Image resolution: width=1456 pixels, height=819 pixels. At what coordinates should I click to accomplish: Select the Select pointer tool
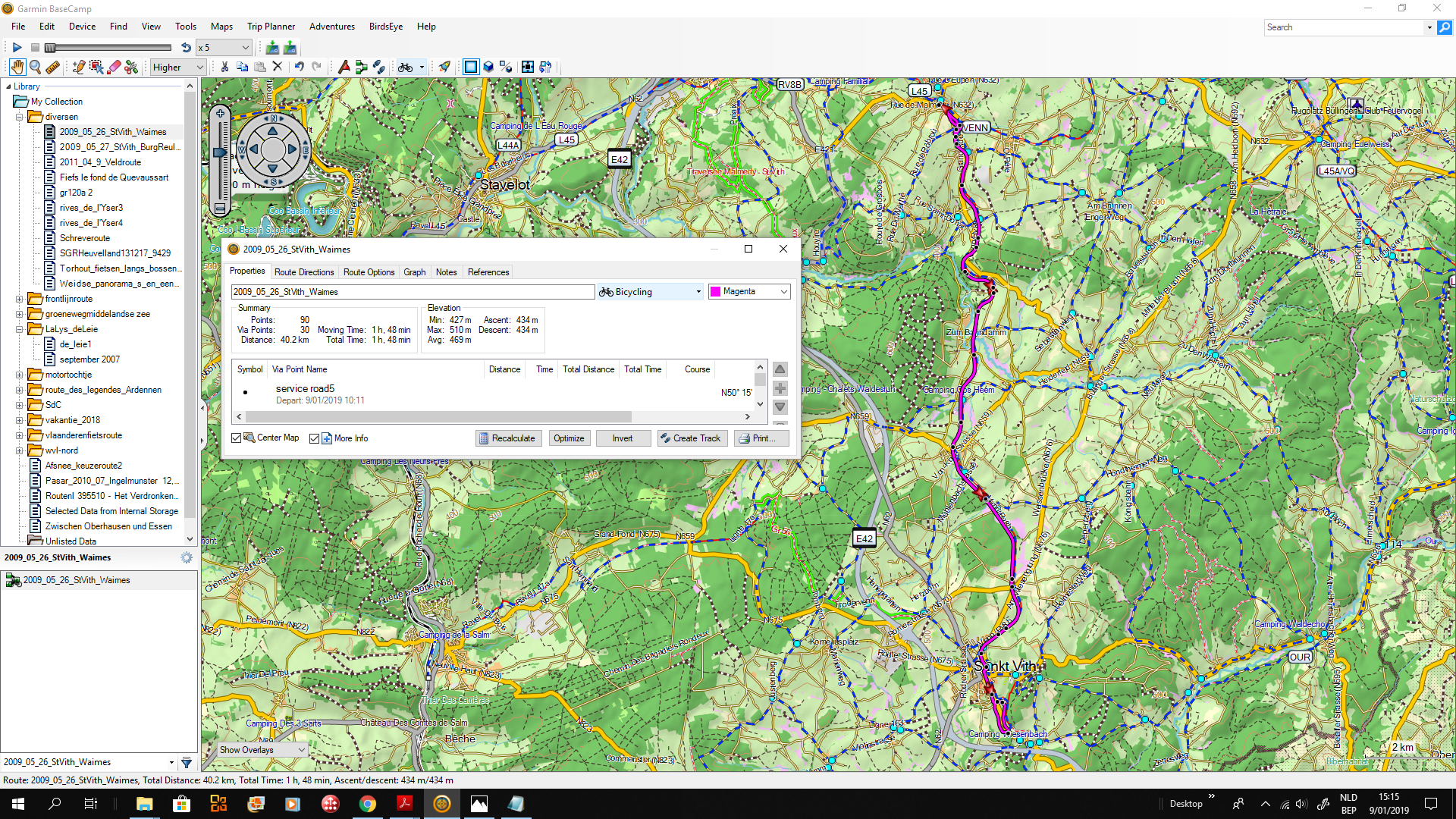tap(96, 67)
